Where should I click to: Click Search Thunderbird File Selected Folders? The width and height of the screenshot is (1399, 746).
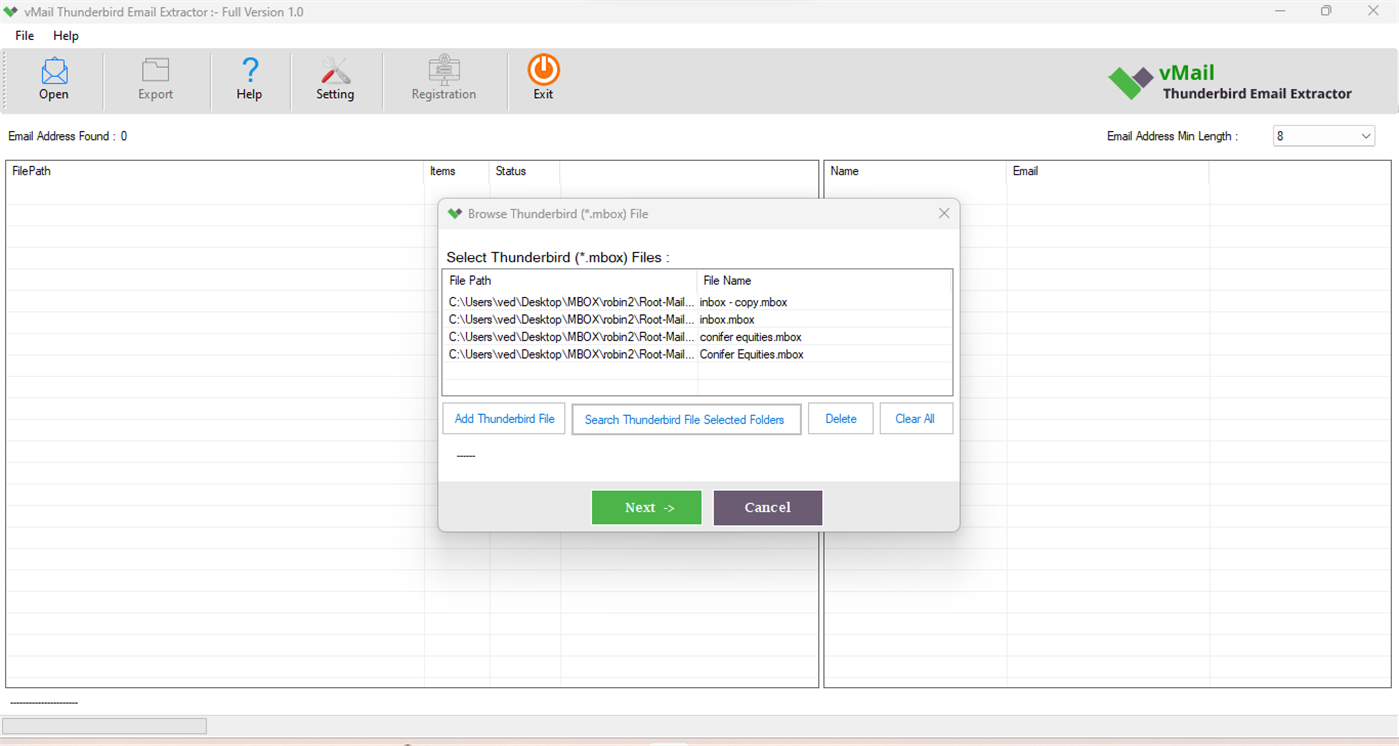tap(685, 418)
